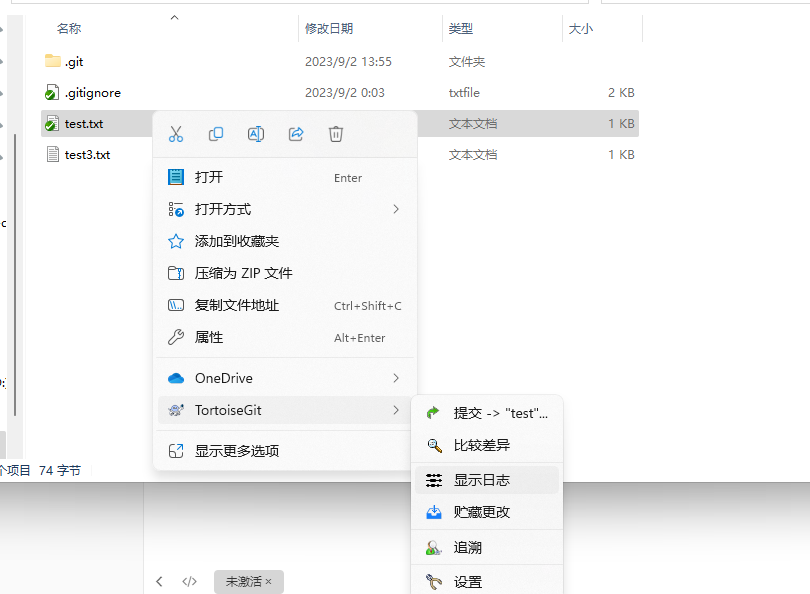Click the notepad icon beside 打开
The width and height of the screenshot is (810, 594).
click(x=176, y=177)
